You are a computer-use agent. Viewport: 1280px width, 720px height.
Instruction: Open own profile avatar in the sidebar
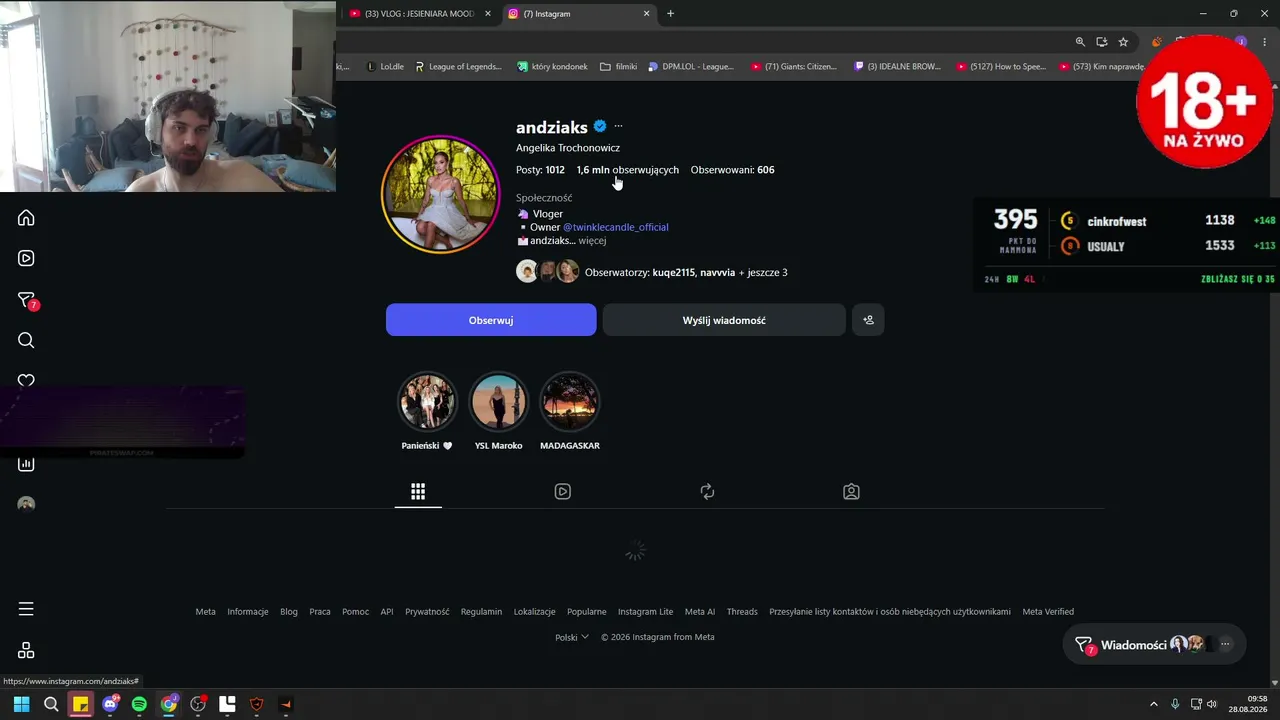point(26,504)
